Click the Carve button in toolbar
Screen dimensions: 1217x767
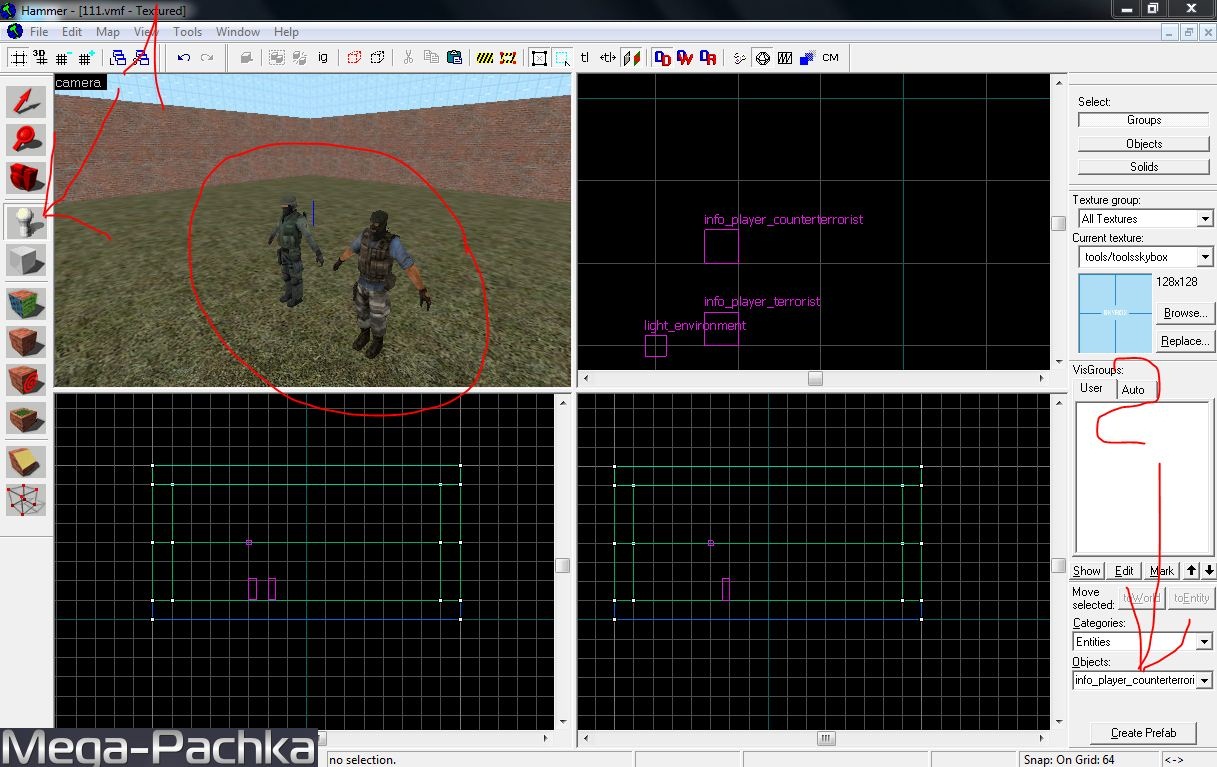(246, 58)
